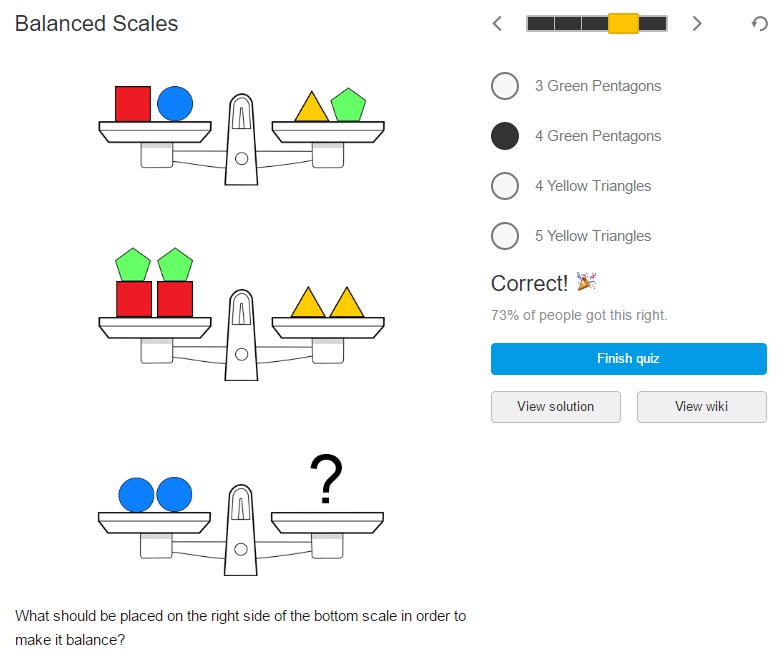Go to the previous question arrow
This screenshot has height=654, width=779.
(498, 23)
